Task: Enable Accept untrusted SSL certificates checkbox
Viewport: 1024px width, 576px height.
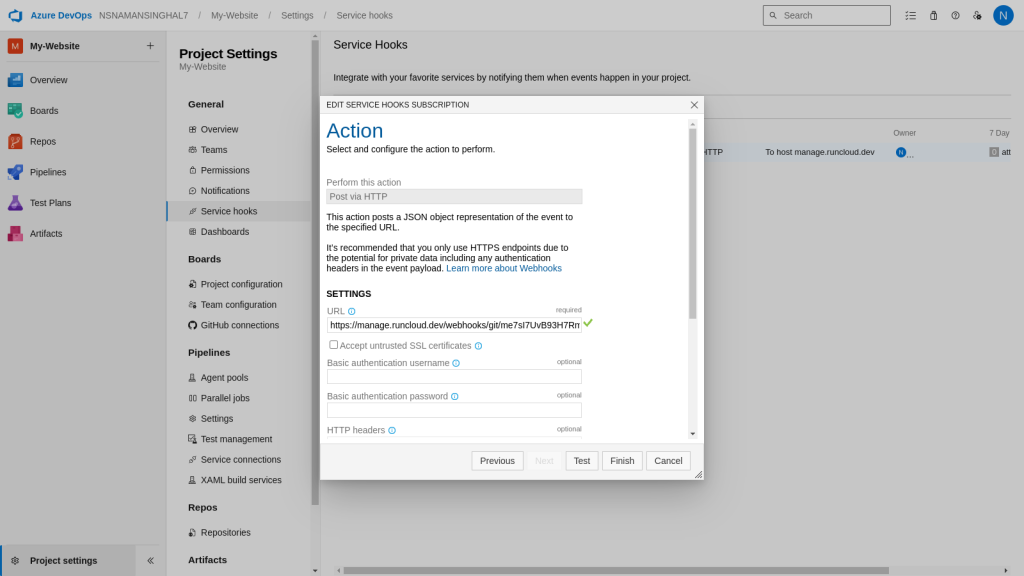Action: (333, 345)
